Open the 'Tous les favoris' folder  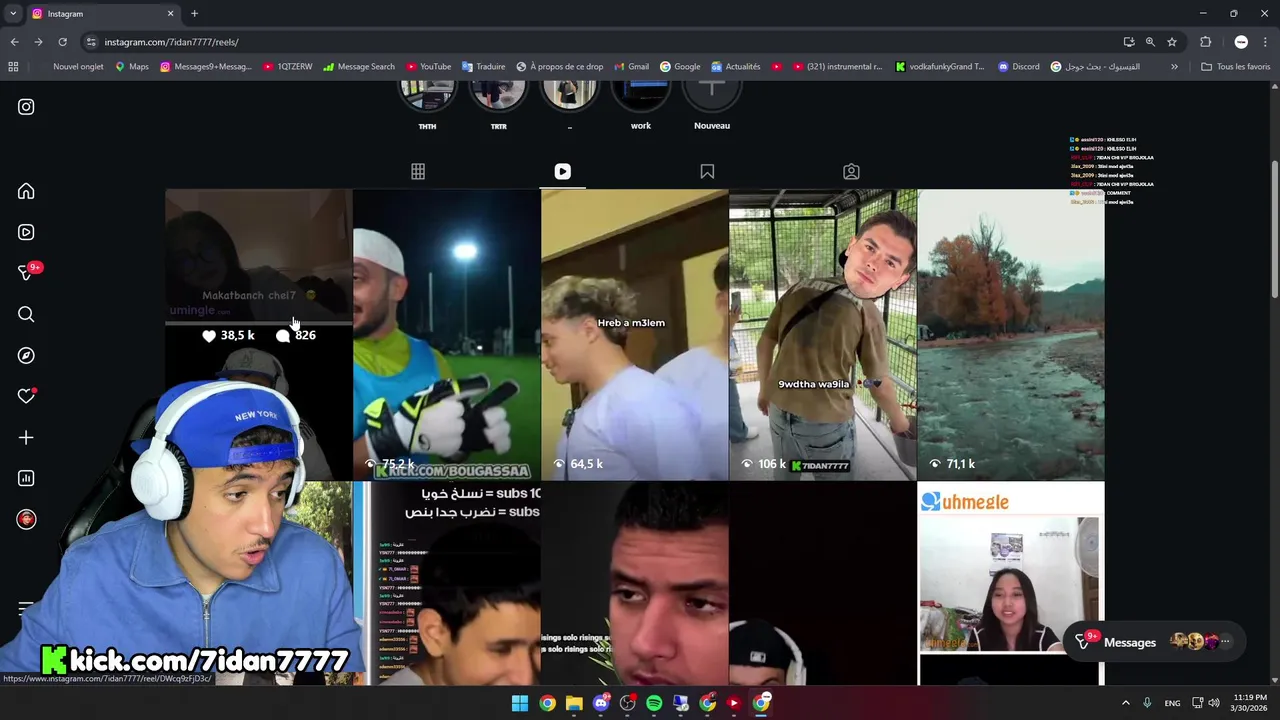coord(1236,67)
